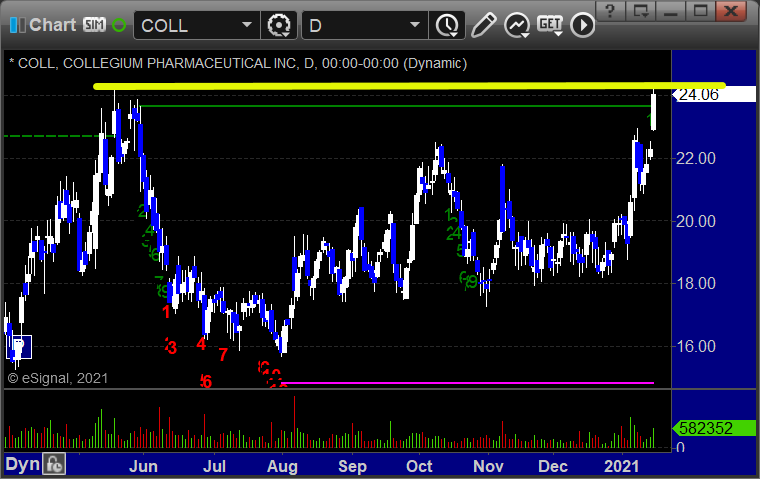Expand the COLL symbol dropdown arrow

(247, 25)
